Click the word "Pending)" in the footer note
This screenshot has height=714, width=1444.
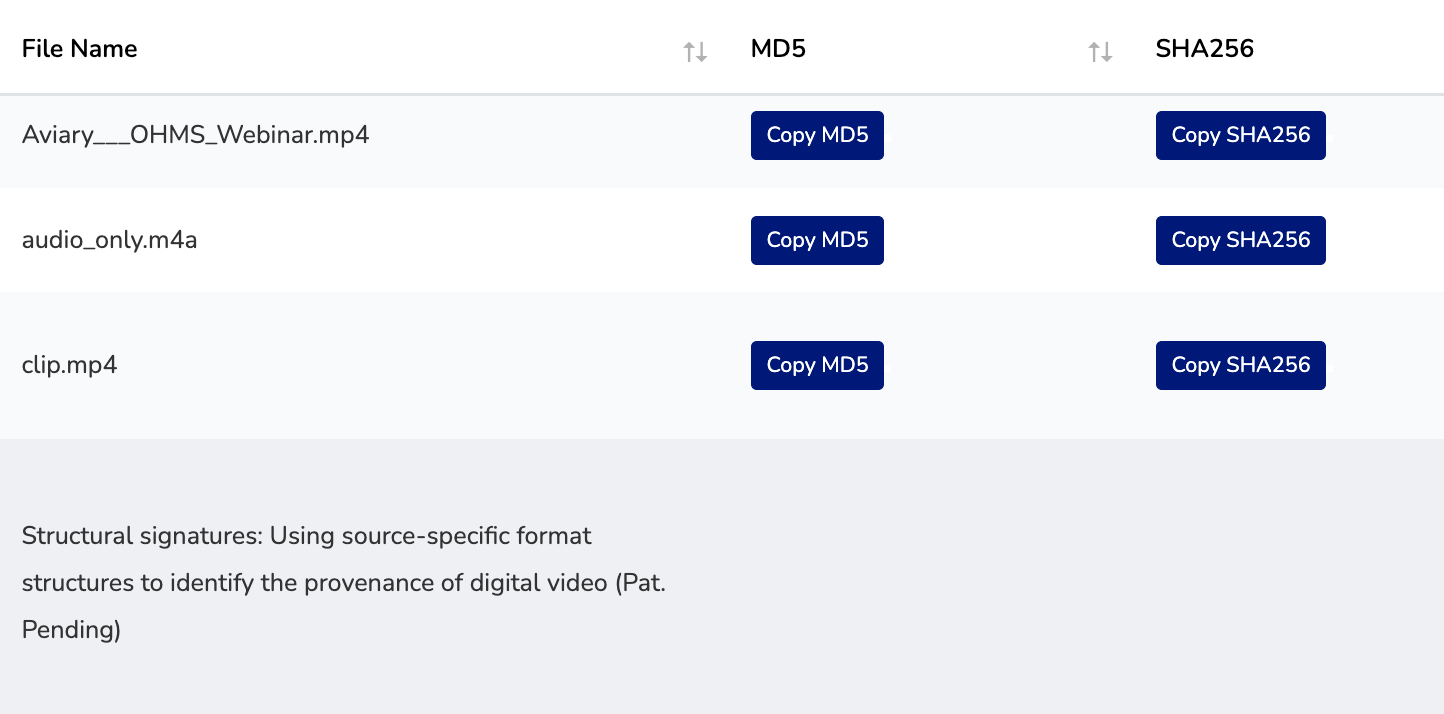click(x=71, y=631)
